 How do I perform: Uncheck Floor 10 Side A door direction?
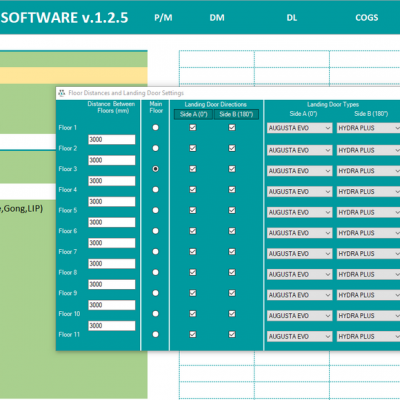(193, 313)
